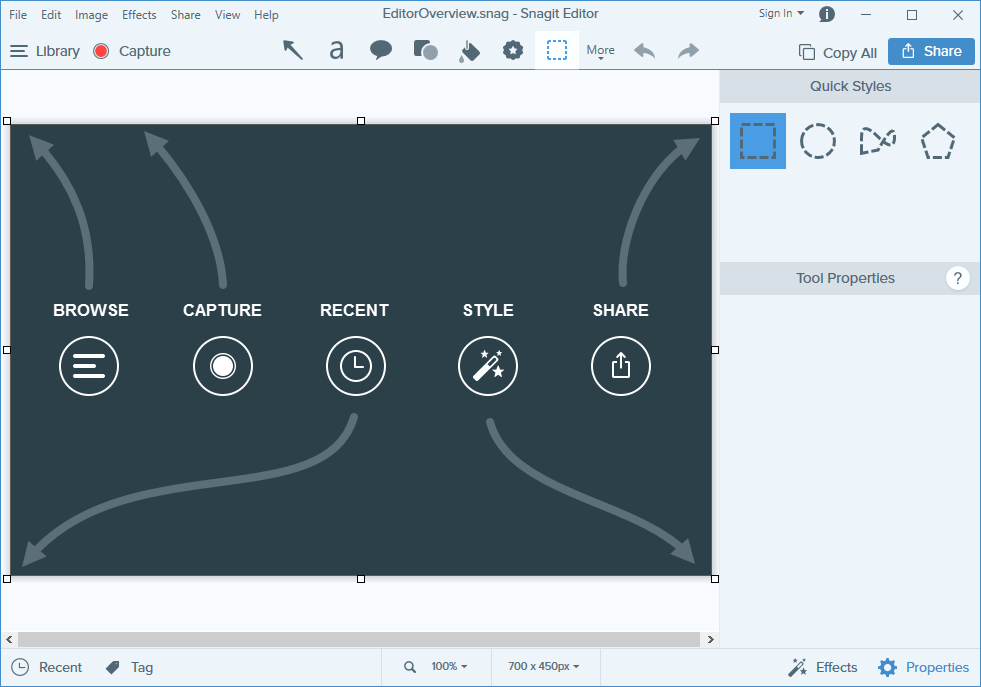
Task: Click the Tag button at bottom
Action: [x=130, y=668]
